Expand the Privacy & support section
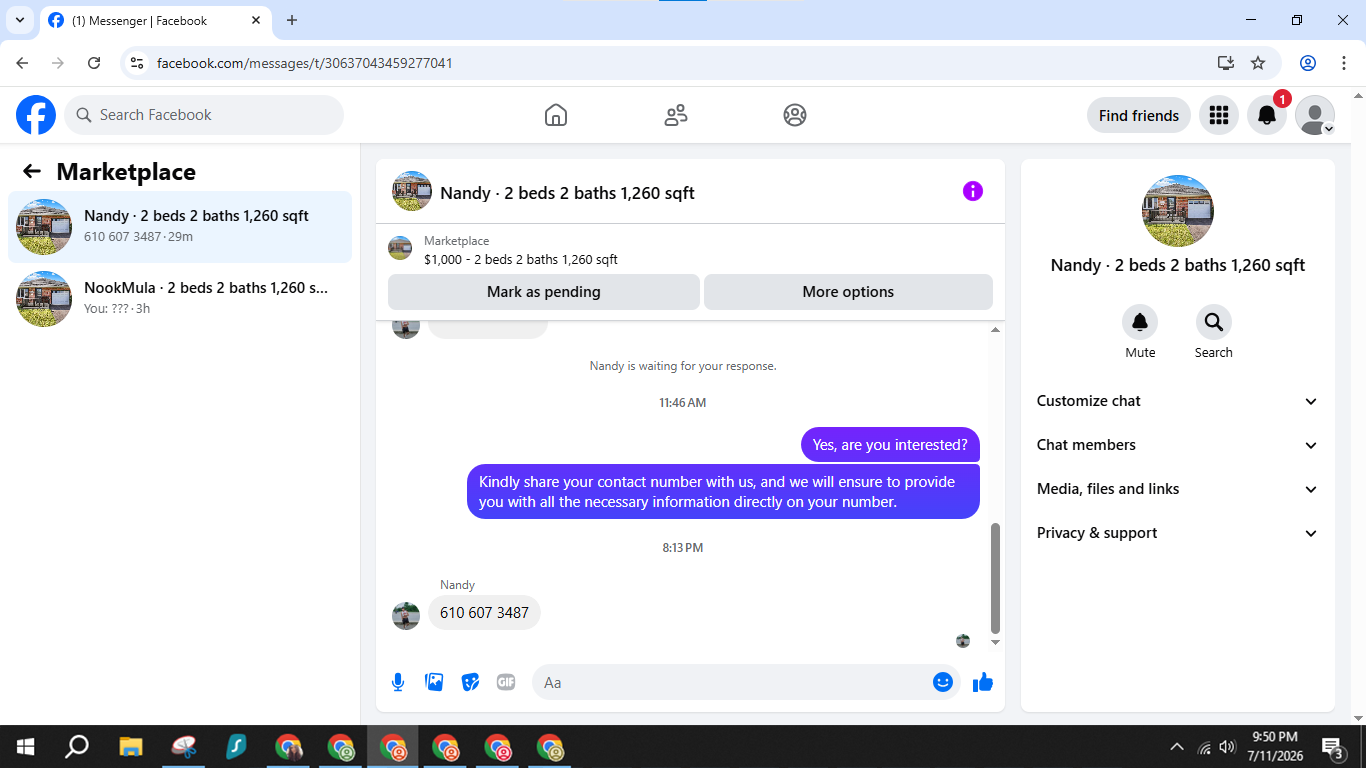Viewport: 1366px width, 768px height. [x=1178, y=533]
